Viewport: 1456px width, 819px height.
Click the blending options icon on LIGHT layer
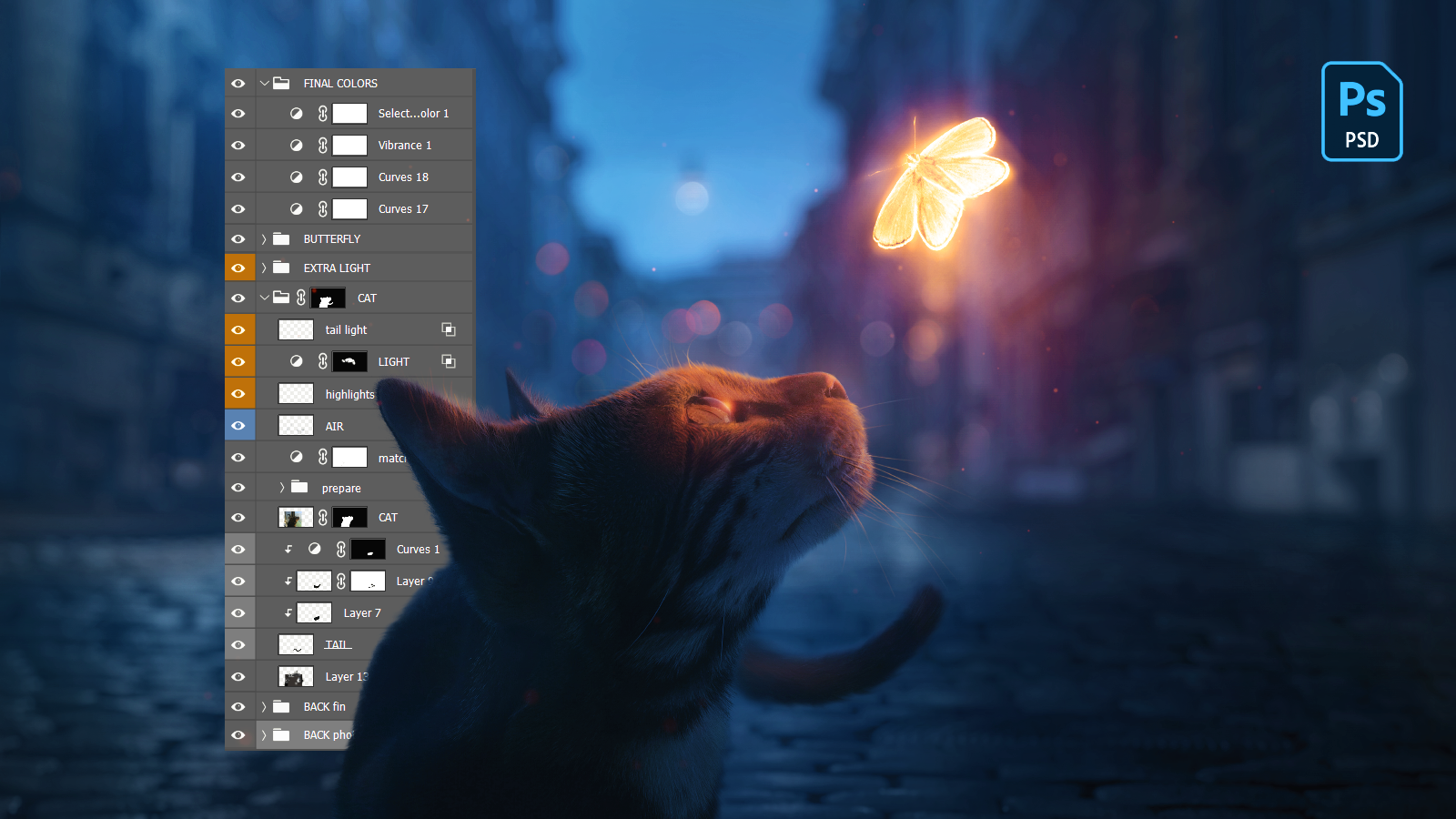click(449, 361)
